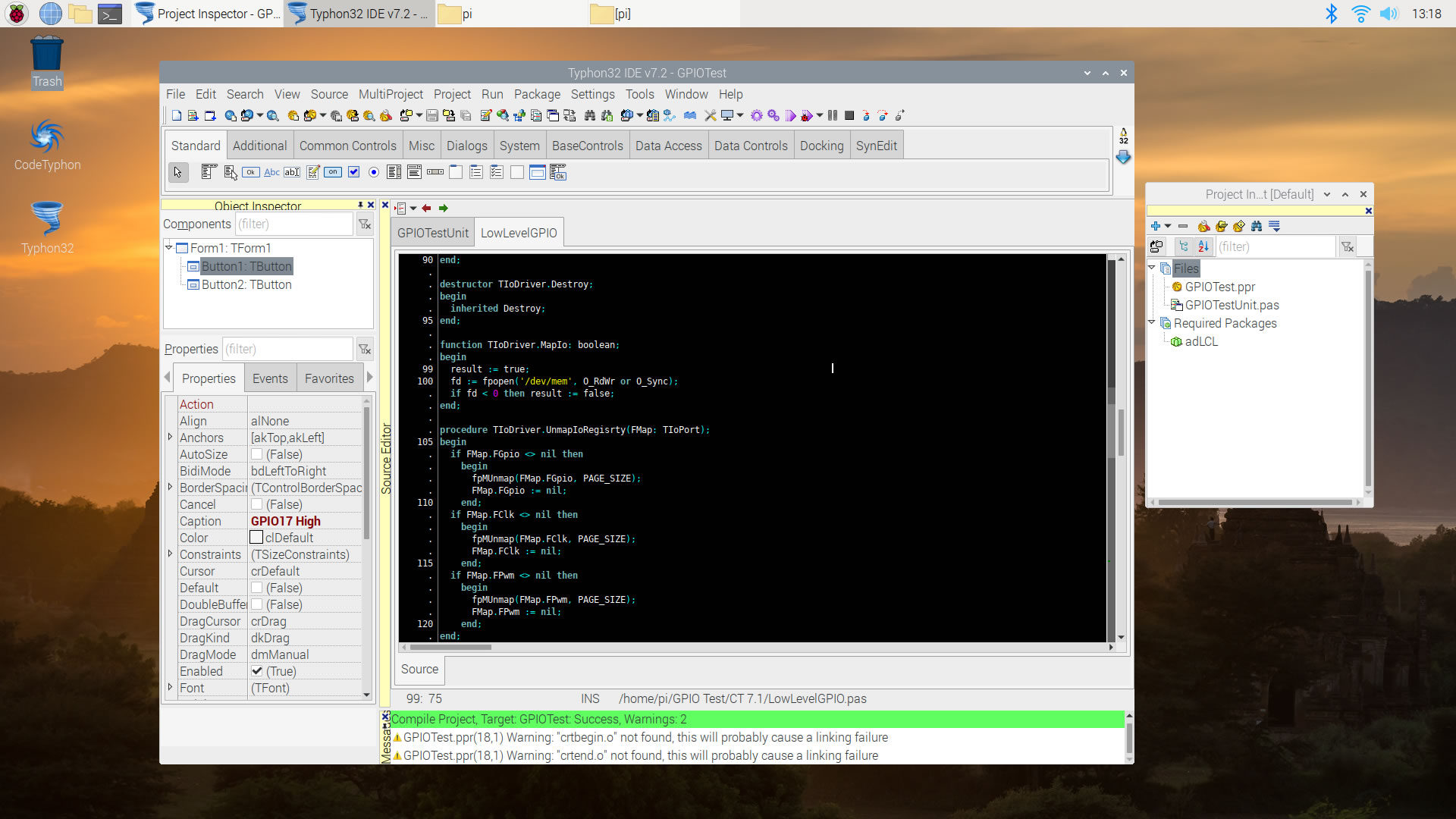
Task: Pick the TListBox component icon
Action: [394, 172]
